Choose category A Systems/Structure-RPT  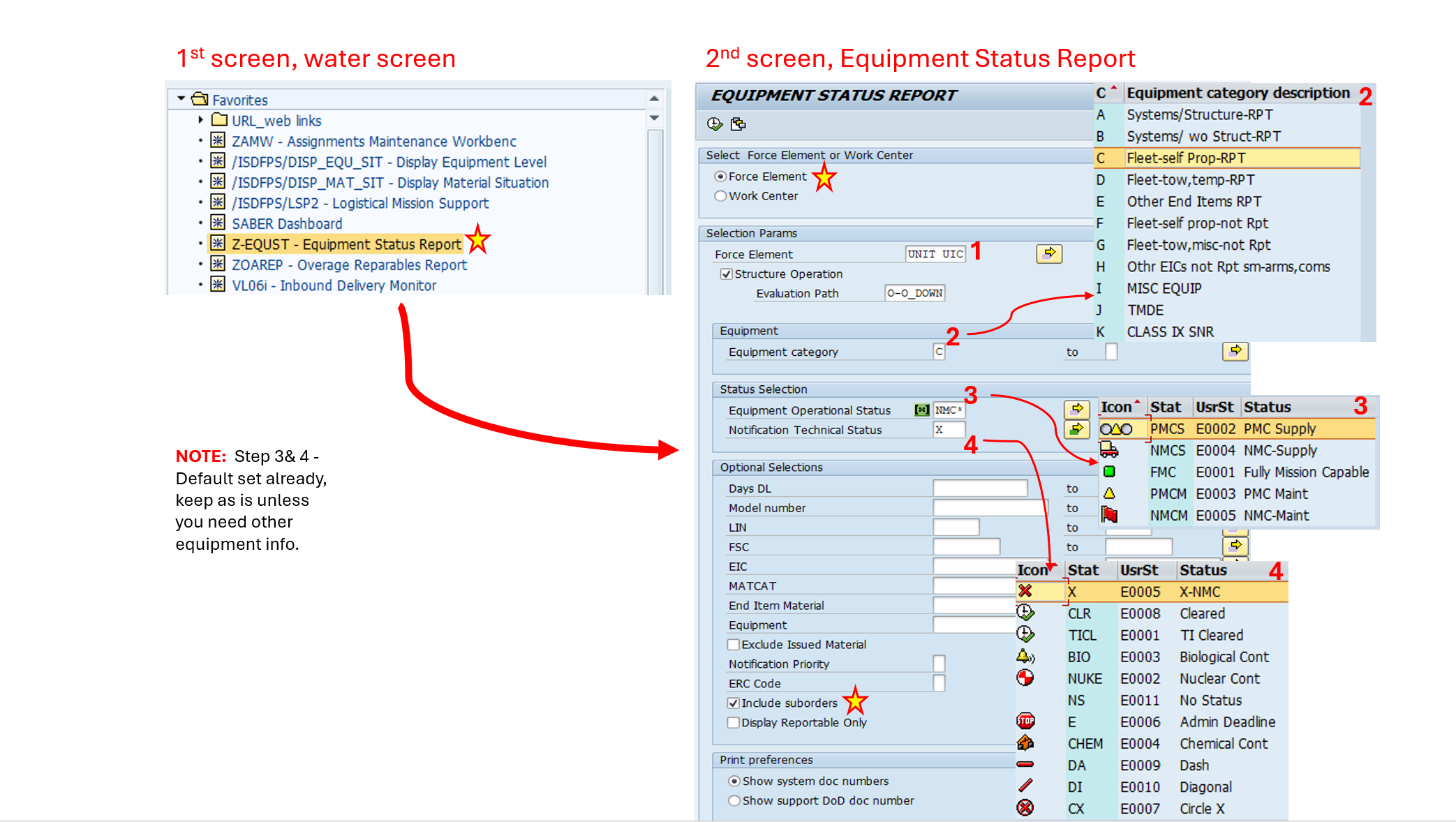(1227, 114)
